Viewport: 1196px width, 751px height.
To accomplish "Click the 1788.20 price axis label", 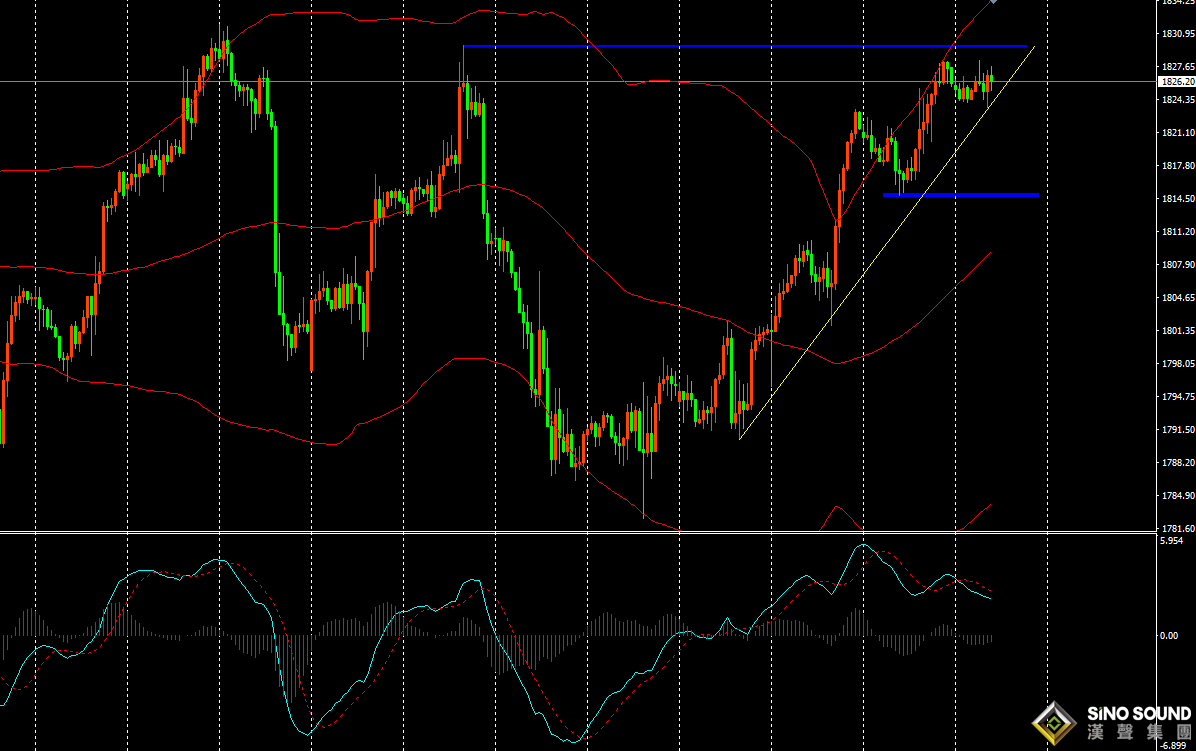I will click(x=1178, y=463).
